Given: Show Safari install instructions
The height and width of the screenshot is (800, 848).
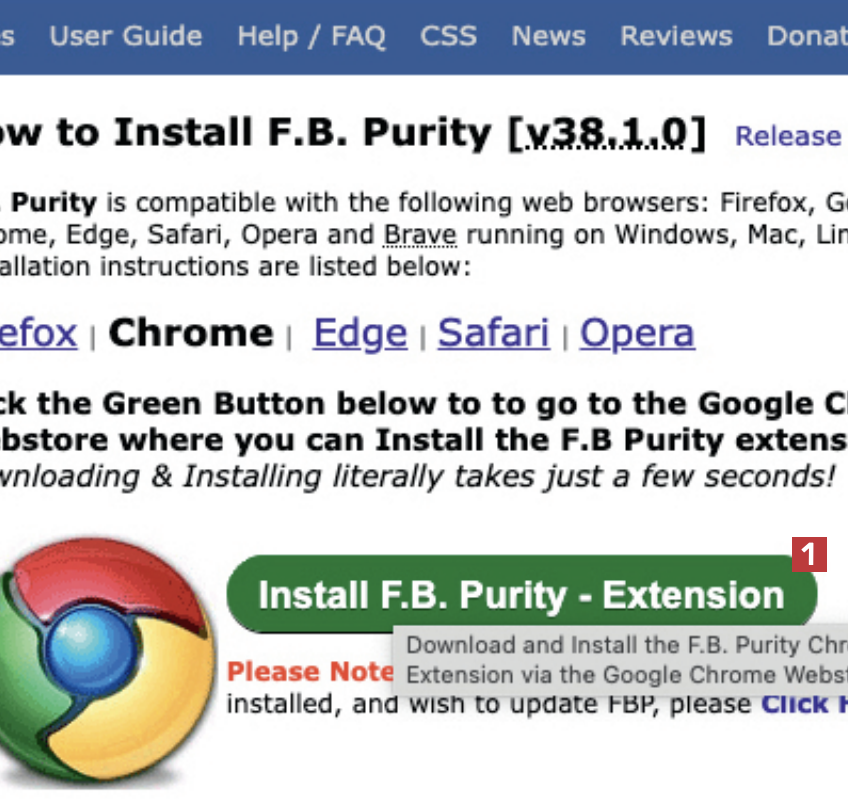Looking at the screenshot, I should tap(493, 333).
